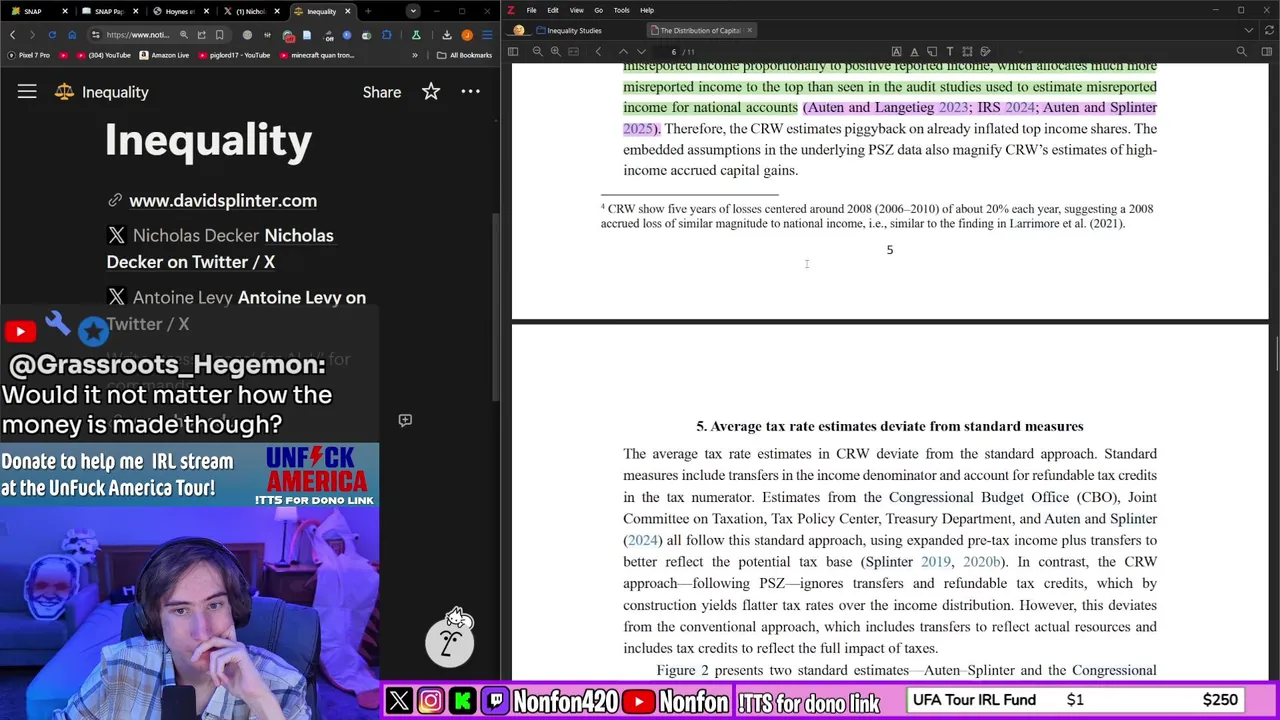Expand the hidden bookmarks overflow chevron
The width and height of the screenshot is (1280, 720).
click(x=415, y=55)
